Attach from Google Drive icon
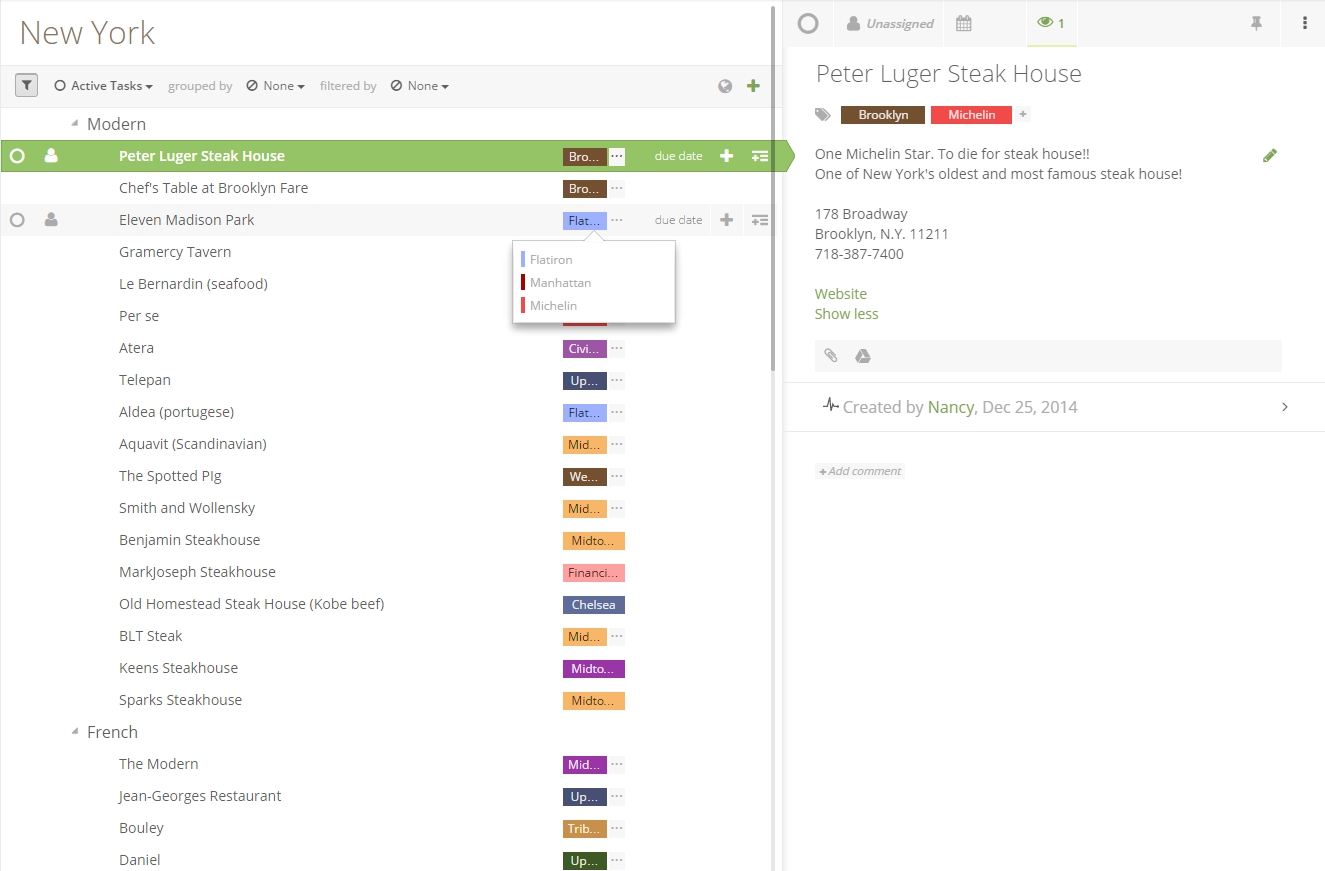 pos(863,356)
